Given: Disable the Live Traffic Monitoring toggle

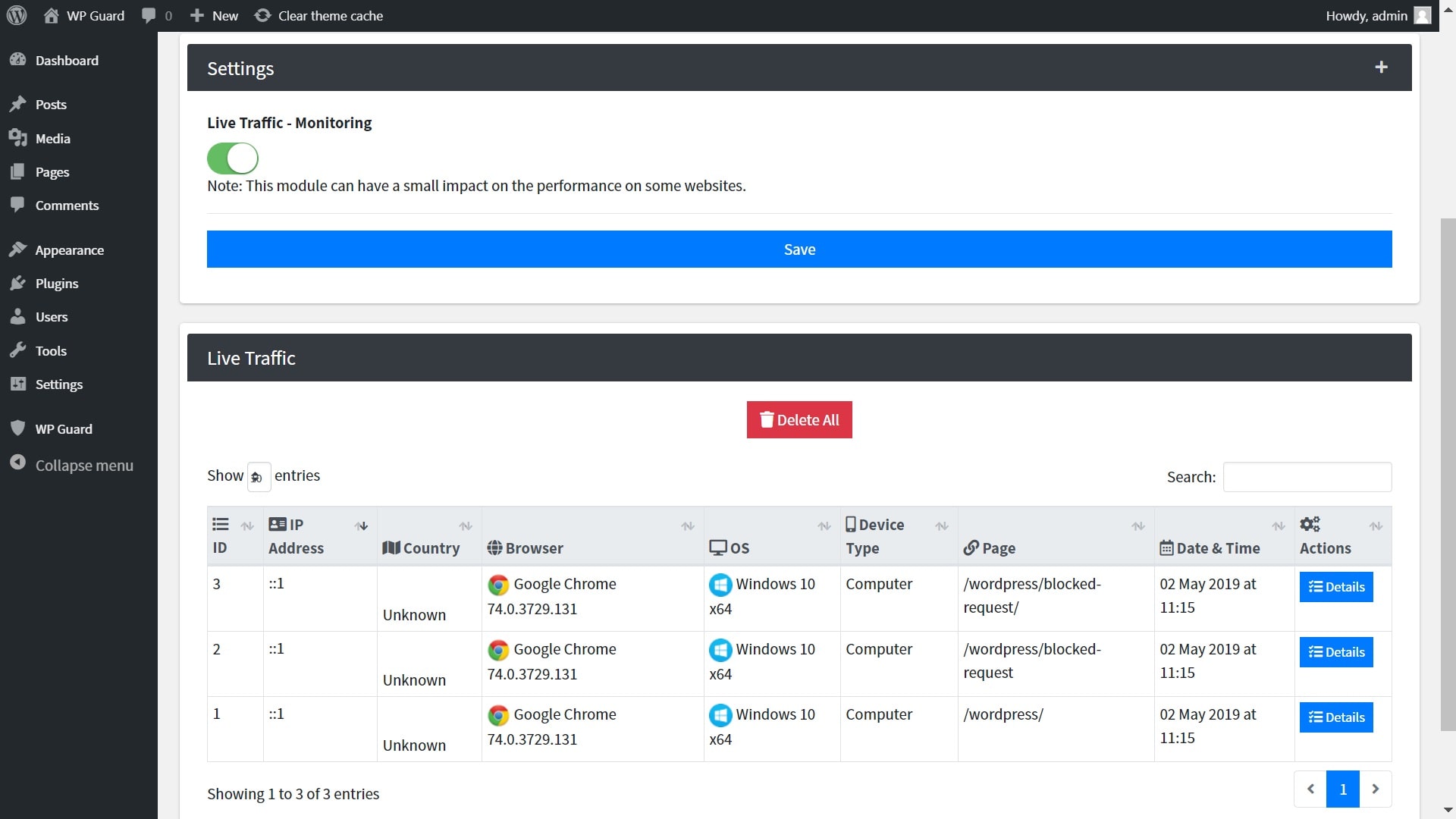Looking at the screenshot, I should (231, 158).
